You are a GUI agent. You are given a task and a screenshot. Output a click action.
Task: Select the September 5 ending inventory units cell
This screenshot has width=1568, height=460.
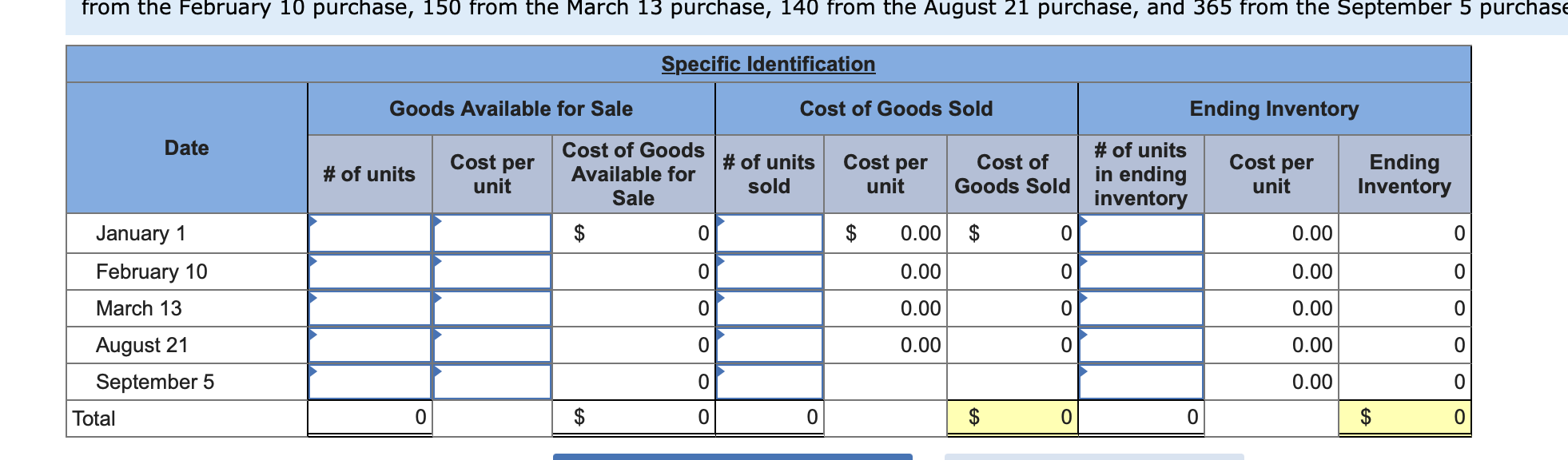1141,382
